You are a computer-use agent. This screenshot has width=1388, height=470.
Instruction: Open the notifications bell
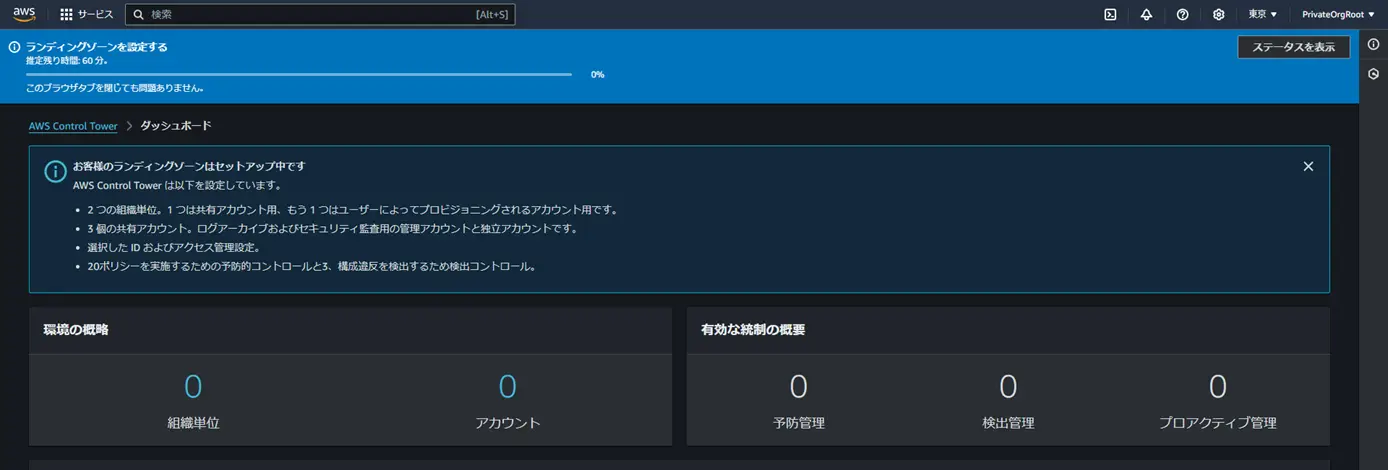point(1146,15)
